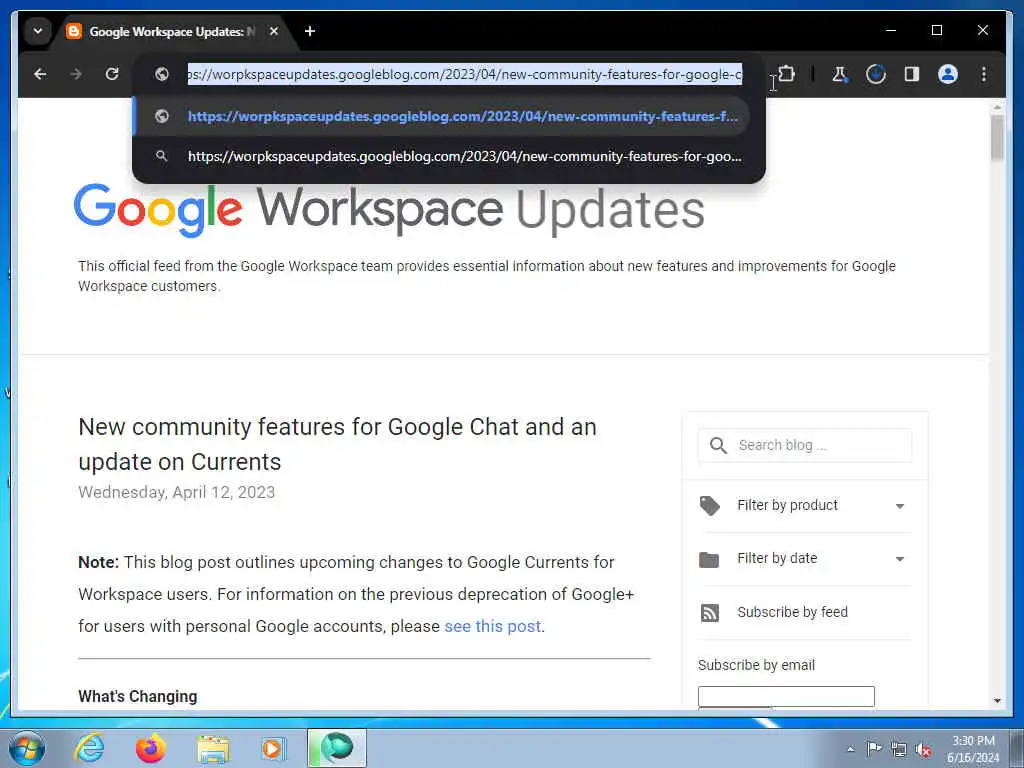Click the Filter by product tag icon
The width and height of the screenshot is (1024, 768).
(709, 505)
